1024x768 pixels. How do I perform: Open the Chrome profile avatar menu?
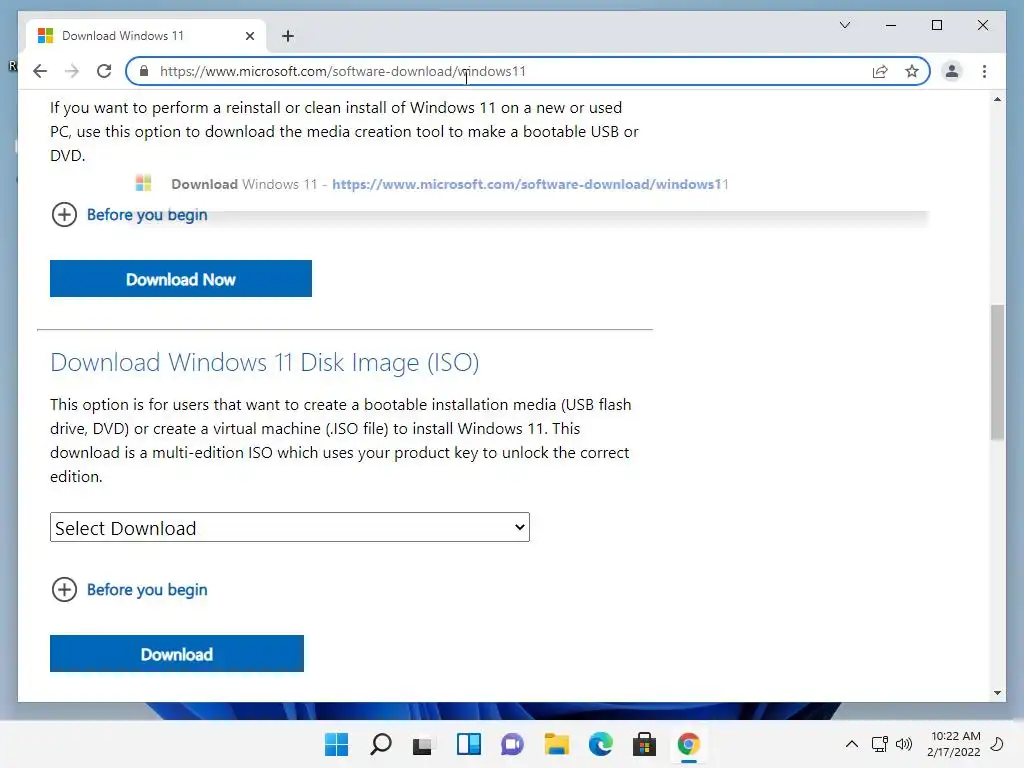point(952,71)
